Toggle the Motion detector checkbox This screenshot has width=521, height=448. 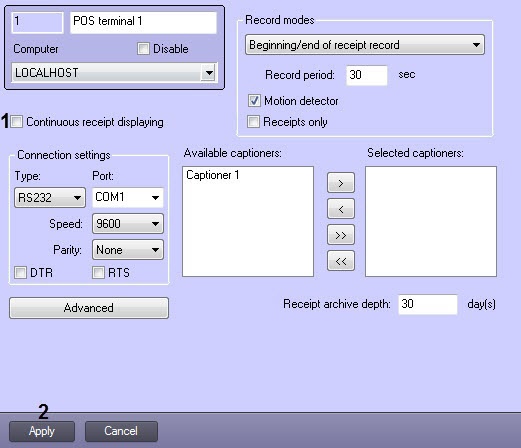tap(254, 100)
